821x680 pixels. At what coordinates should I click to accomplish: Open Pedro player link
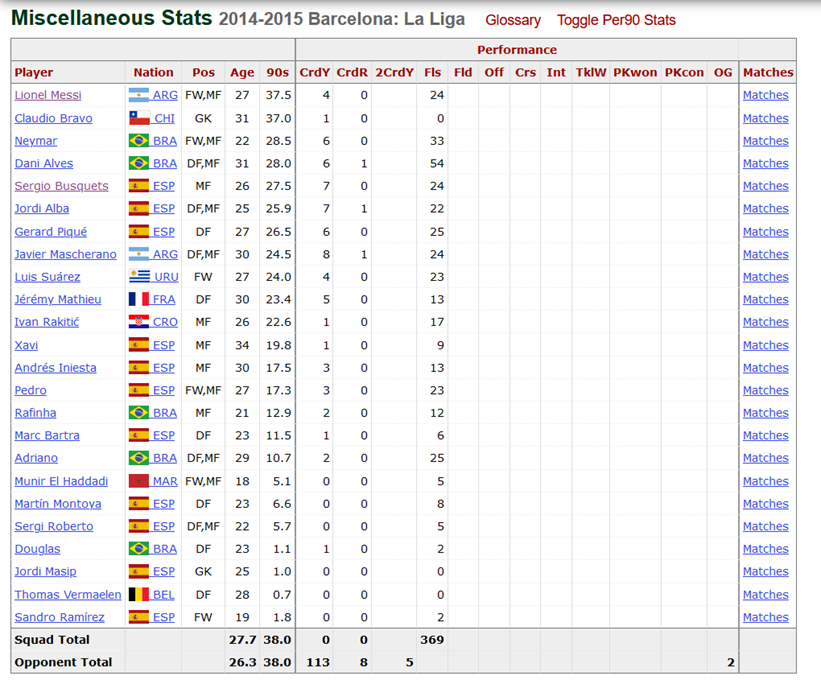[30, 390]
